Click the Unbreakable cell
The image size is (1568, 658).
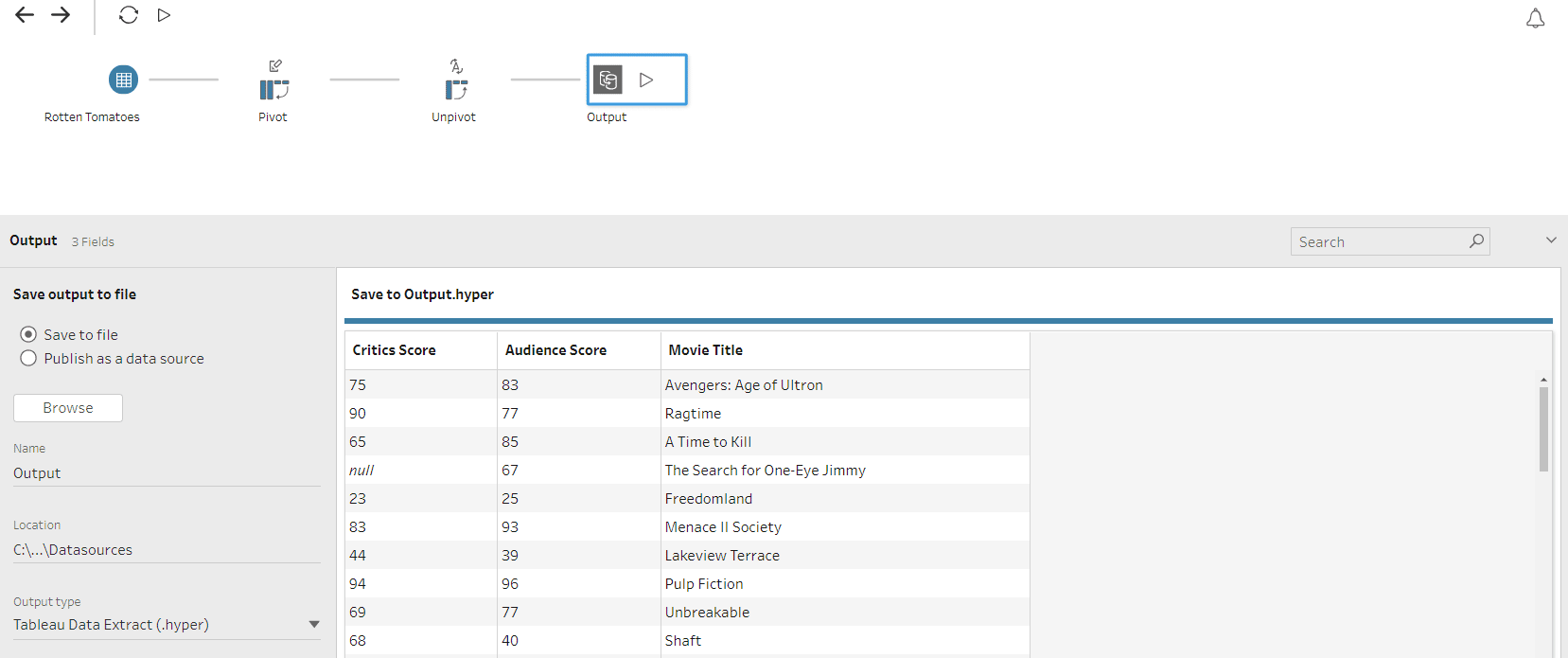point(845,612)
